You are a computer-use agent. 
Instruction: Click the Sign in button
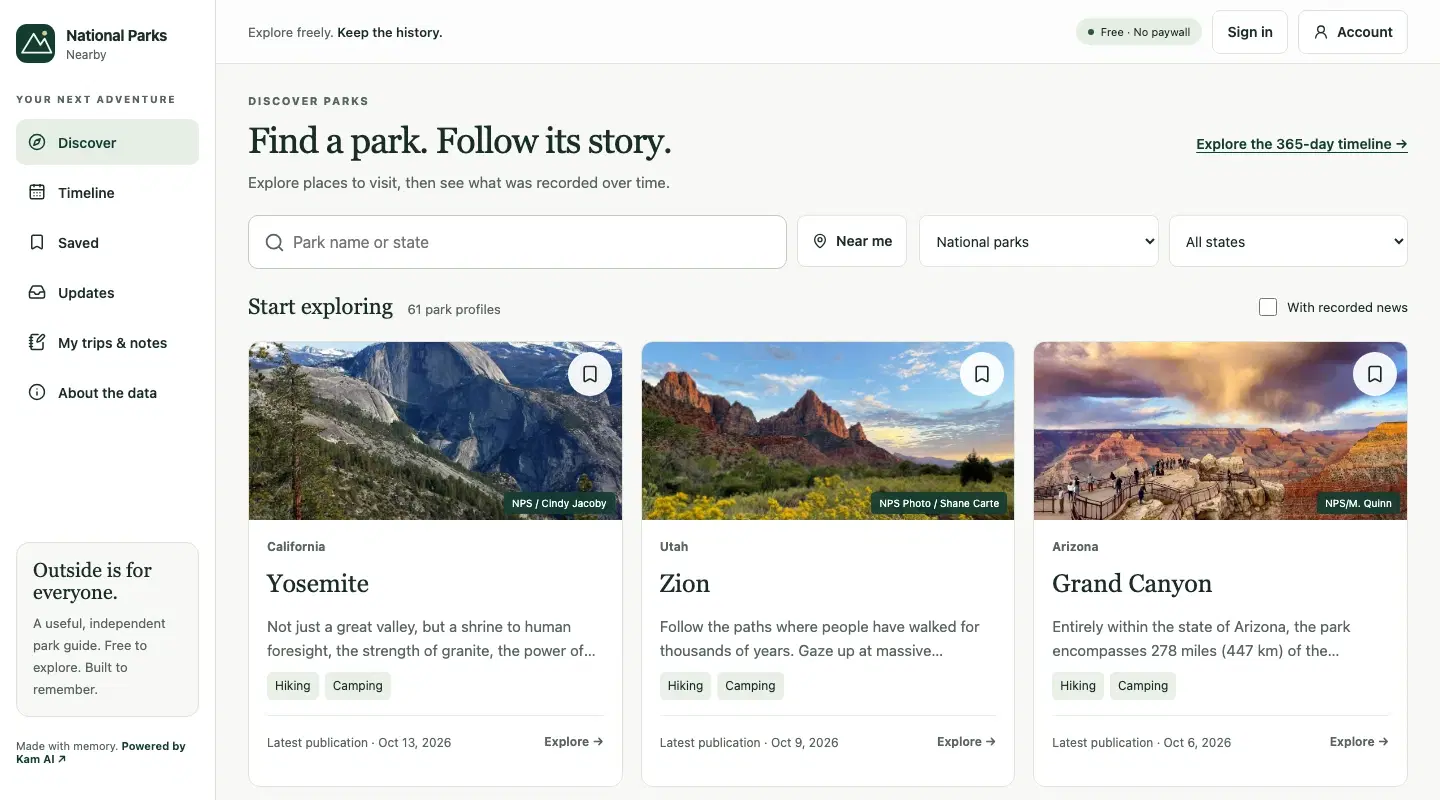pyautogui.click(x=1250, y=32)
